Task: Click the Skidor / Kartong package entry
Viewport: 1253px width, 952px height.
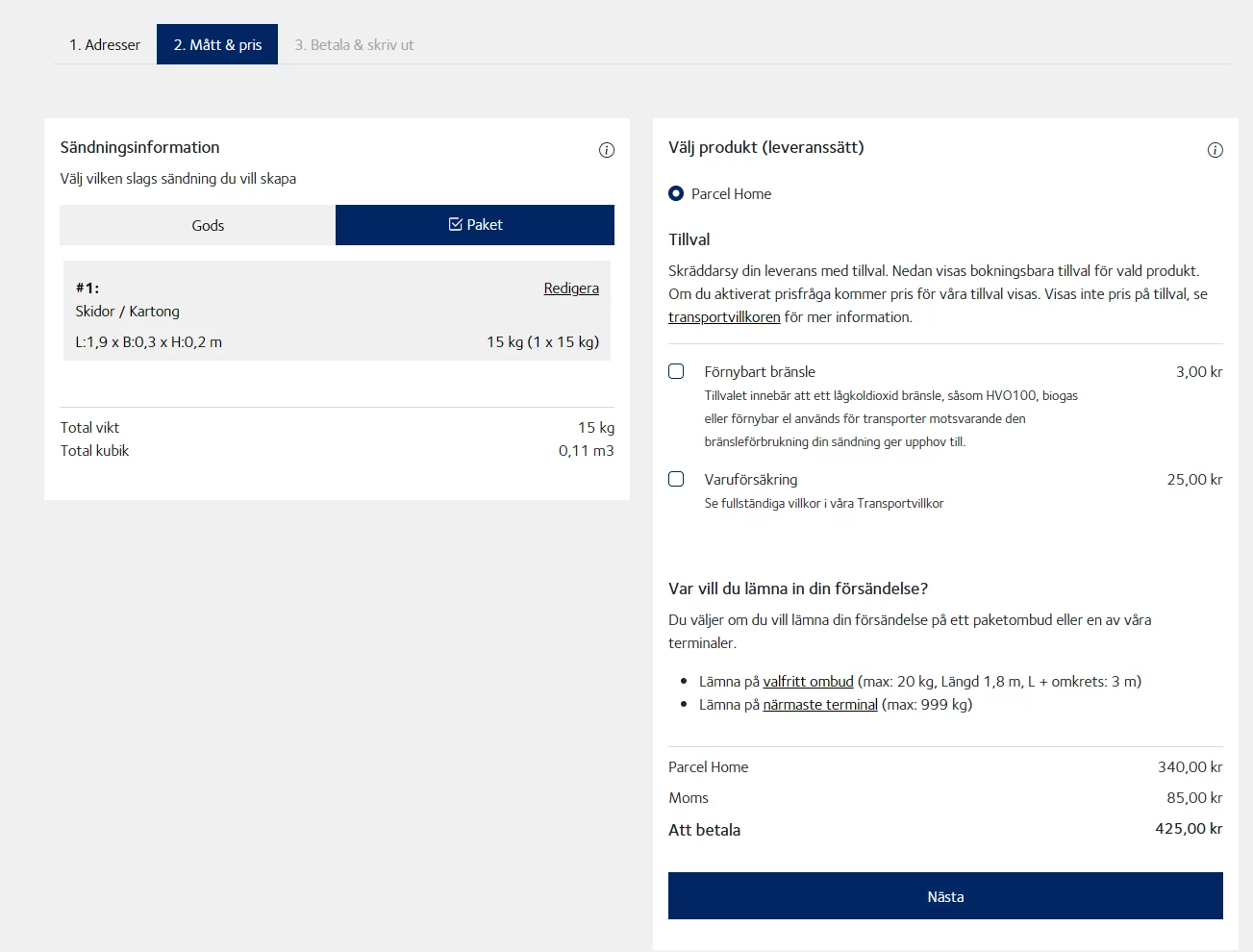Action: coord(128,312)
